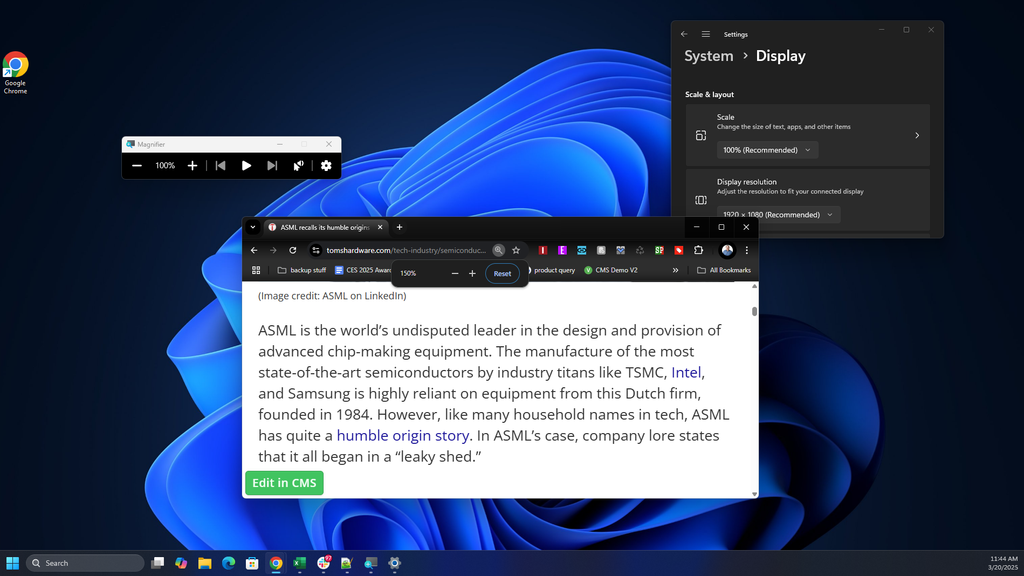Follow the humble origin story link
Viewport: 1024px width, 576px height.
coord(402,435)
